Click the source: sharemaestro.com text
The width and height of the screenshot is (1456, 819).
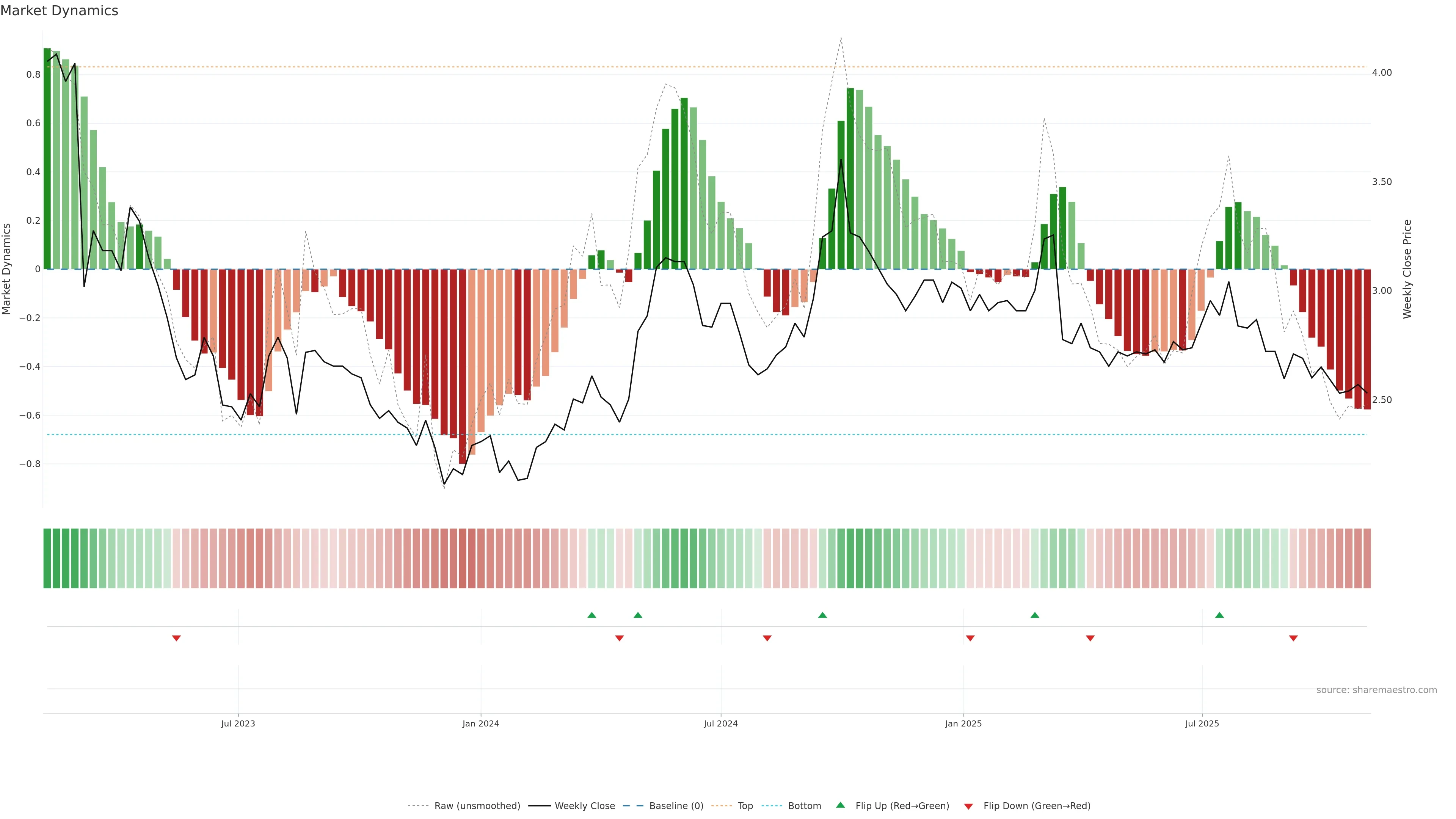(x=1376, y=690)
